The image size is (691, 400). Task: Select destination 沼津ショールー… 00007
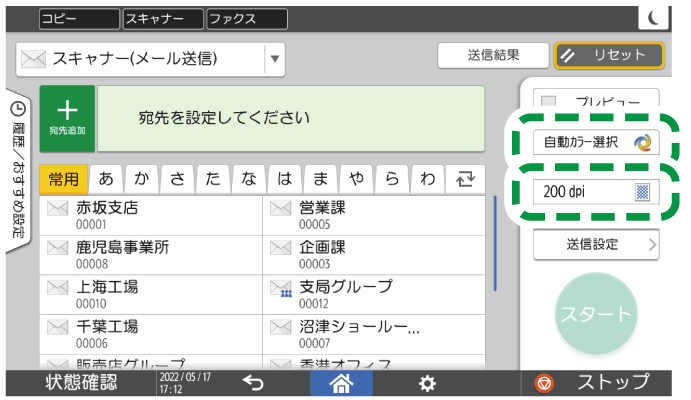374,335
